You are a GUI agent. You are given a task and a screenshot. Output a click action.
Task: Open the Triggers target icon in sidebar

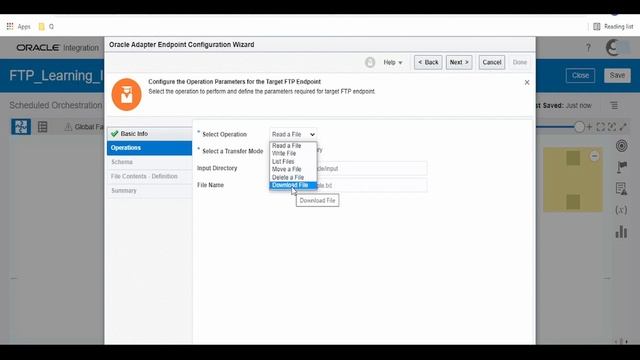(x=621, y=146)
